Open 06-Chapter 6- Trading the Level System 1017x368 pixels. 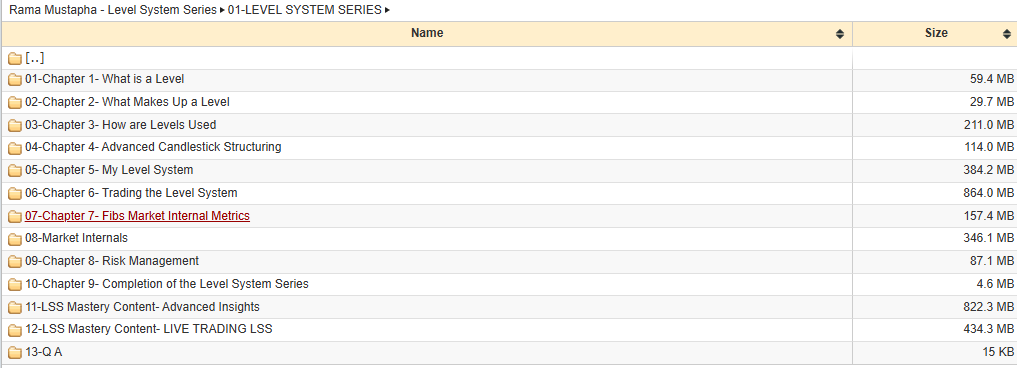(131, 193)
